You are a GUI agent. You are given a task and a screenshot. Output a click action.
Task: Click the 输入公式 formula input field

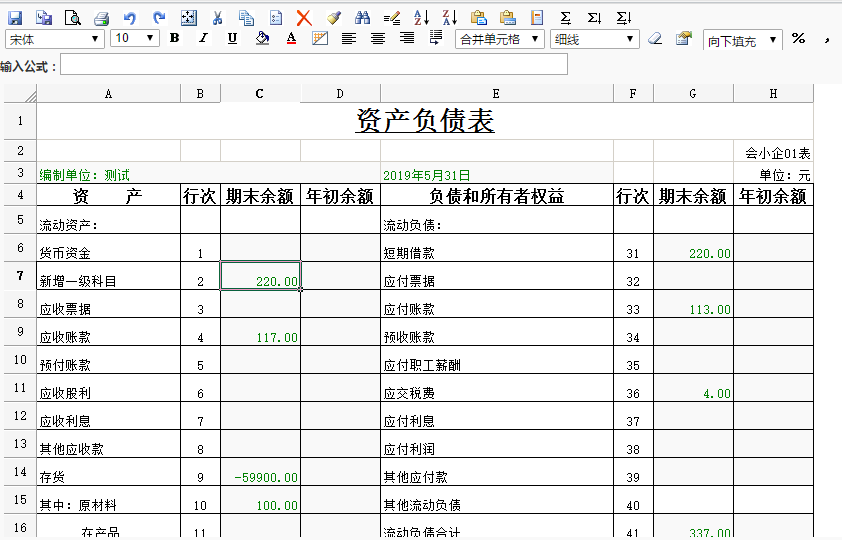coord(313,65)
